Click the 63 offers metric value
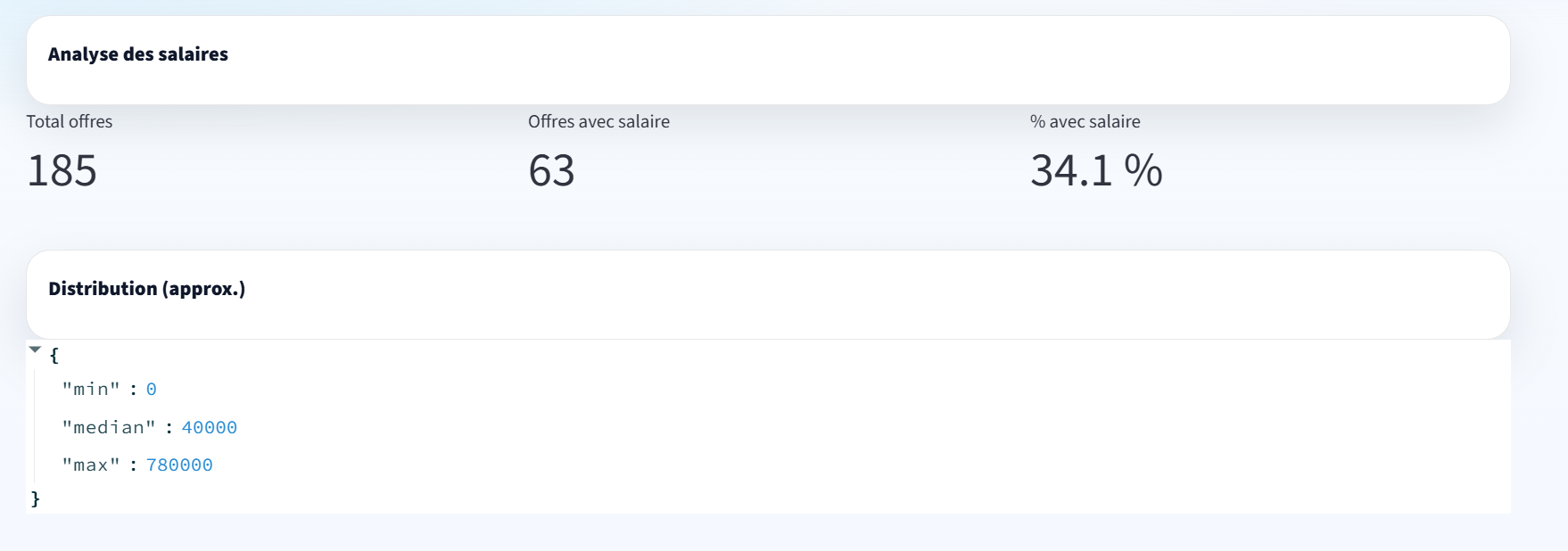 551,170
